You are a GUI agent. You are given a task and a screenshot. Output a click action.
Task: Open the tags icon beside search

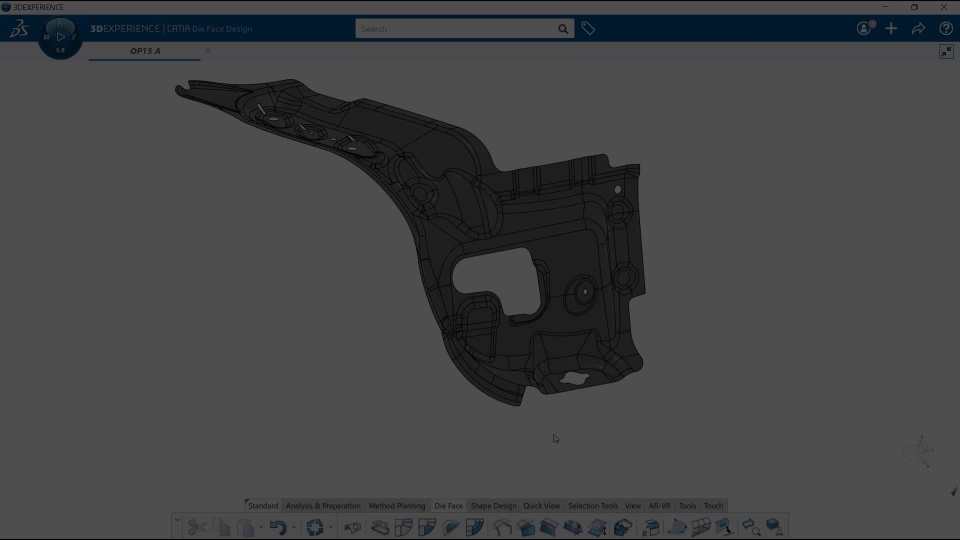pyautogui.click(x=588, y=28)
